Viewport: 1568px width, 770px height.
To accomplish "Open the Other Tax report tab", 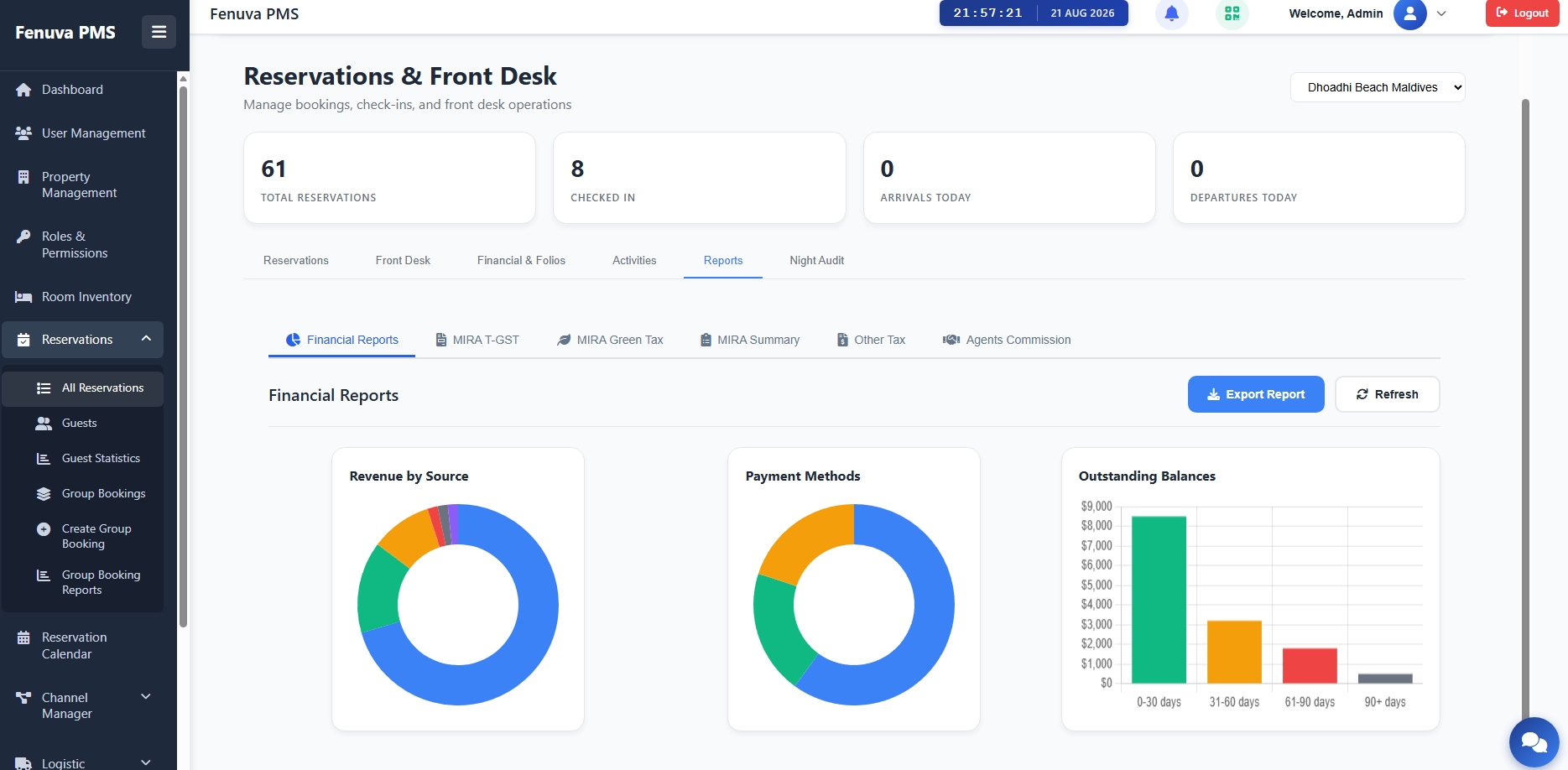I will (872, 340).
